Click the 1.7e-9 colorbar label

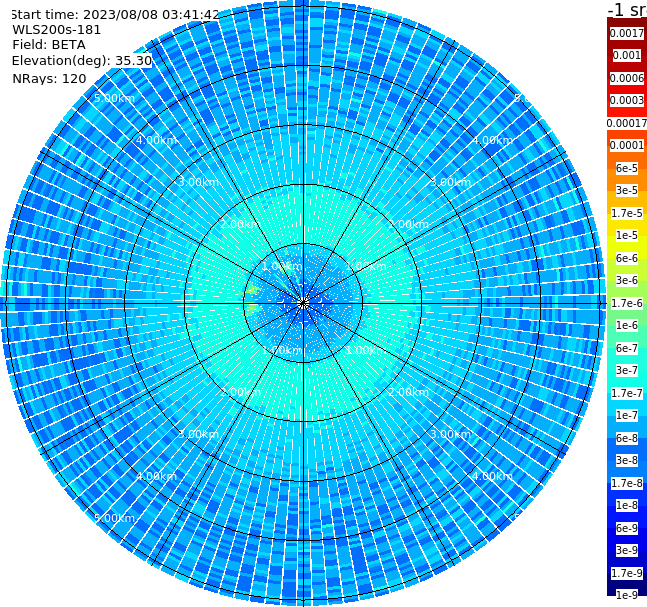[627, 573]
